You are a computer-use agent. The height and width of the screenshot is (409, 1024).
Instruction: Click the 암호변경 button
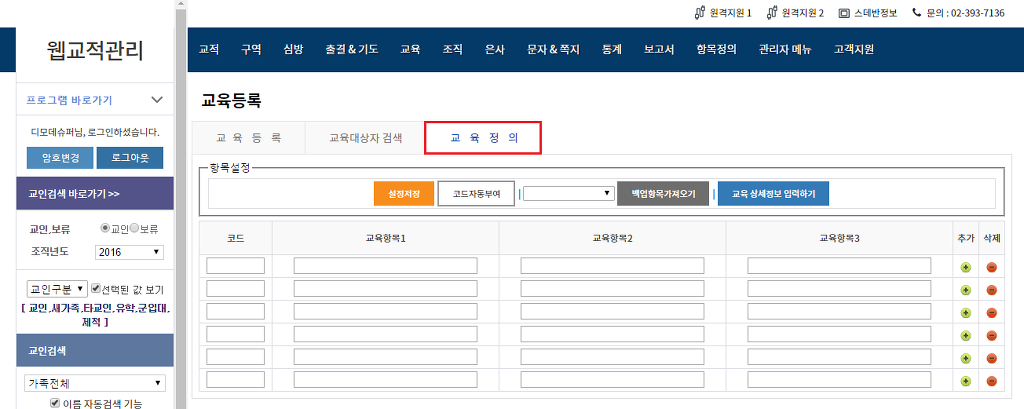pyautogui.click(x=60, y=158)
